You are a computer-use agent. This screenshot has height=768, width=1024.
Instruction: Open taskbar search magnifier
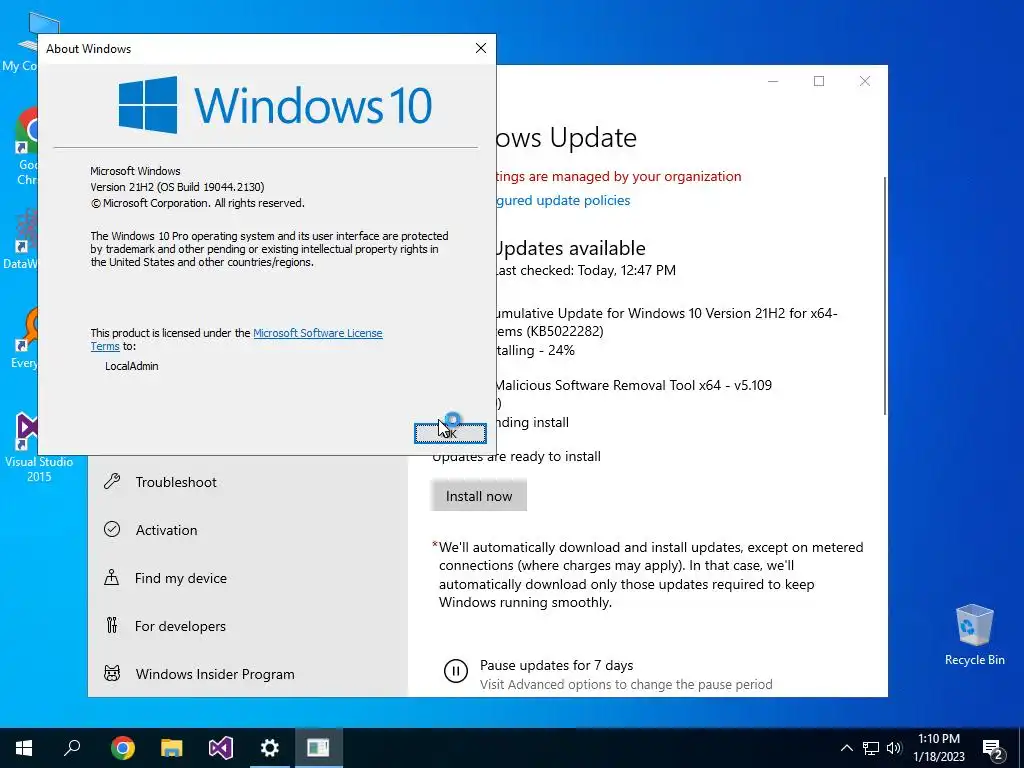[x=72, y=748]
